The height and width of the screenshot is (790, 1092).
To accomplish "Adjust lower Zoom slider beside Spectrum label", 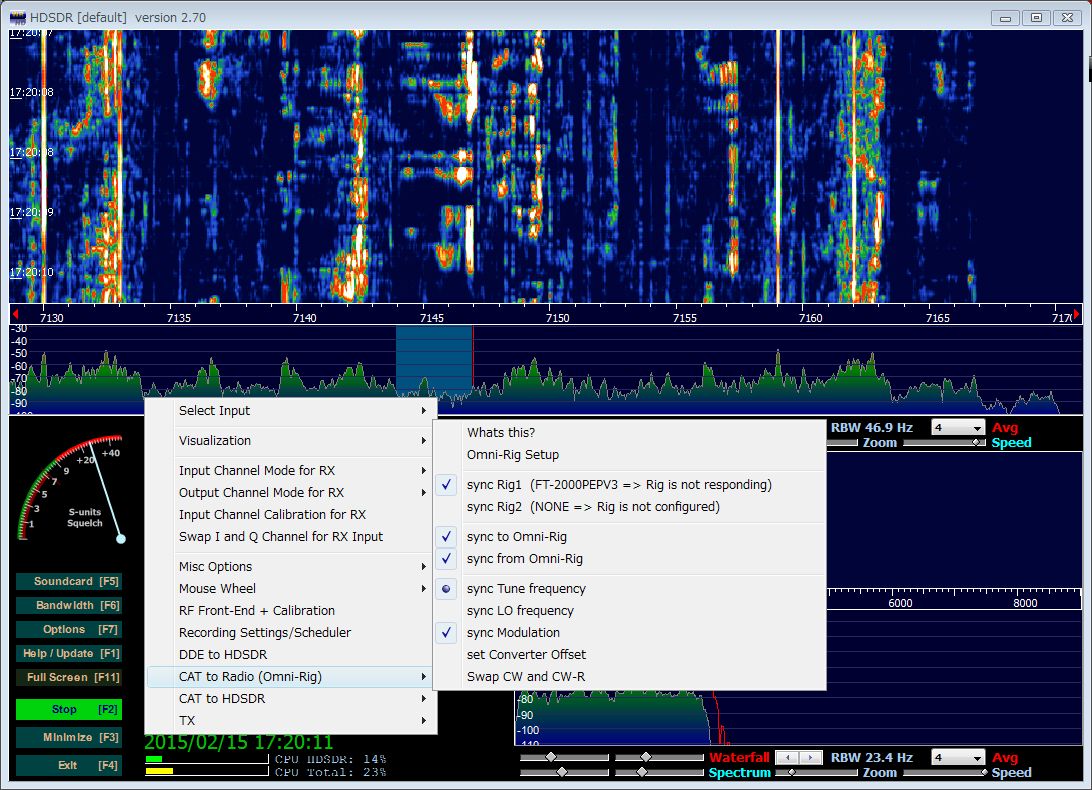I will 817,773.
